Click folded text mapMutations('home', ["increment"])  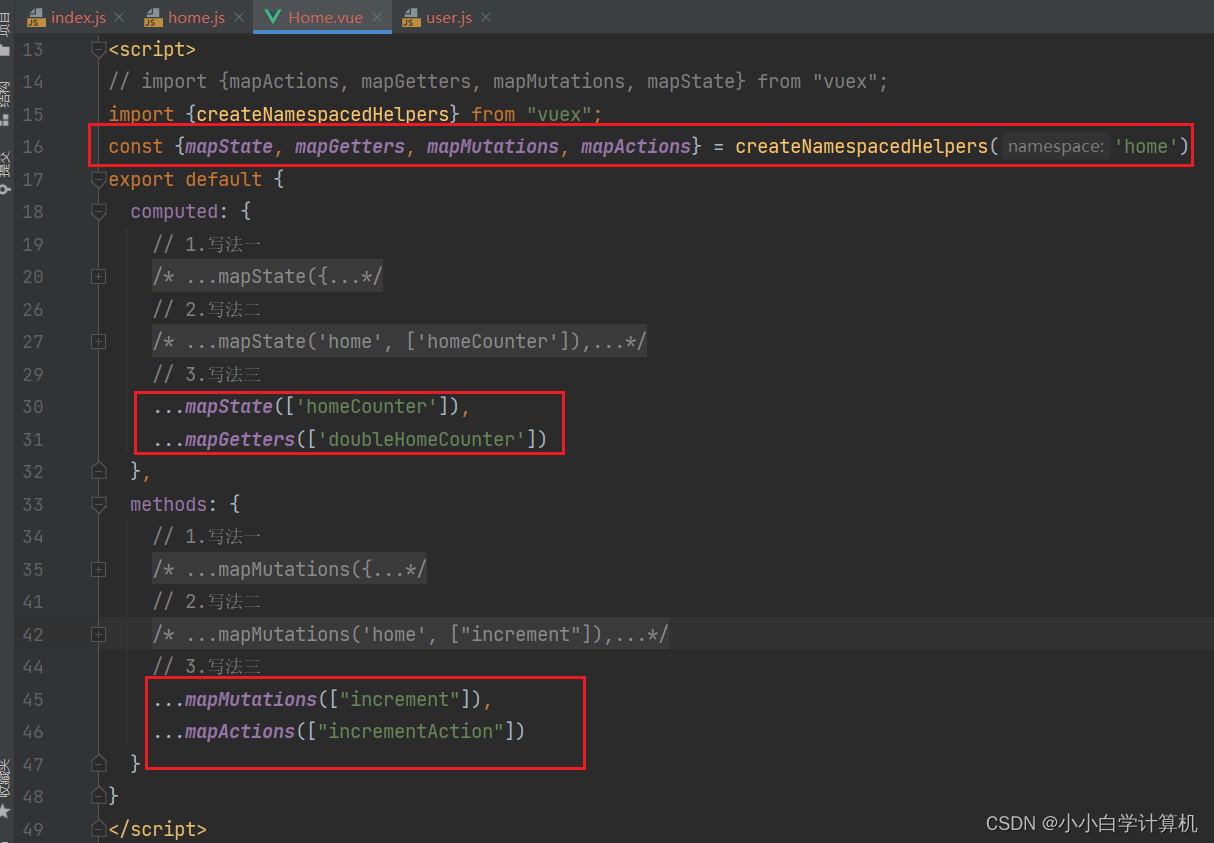tap(410, 634)
